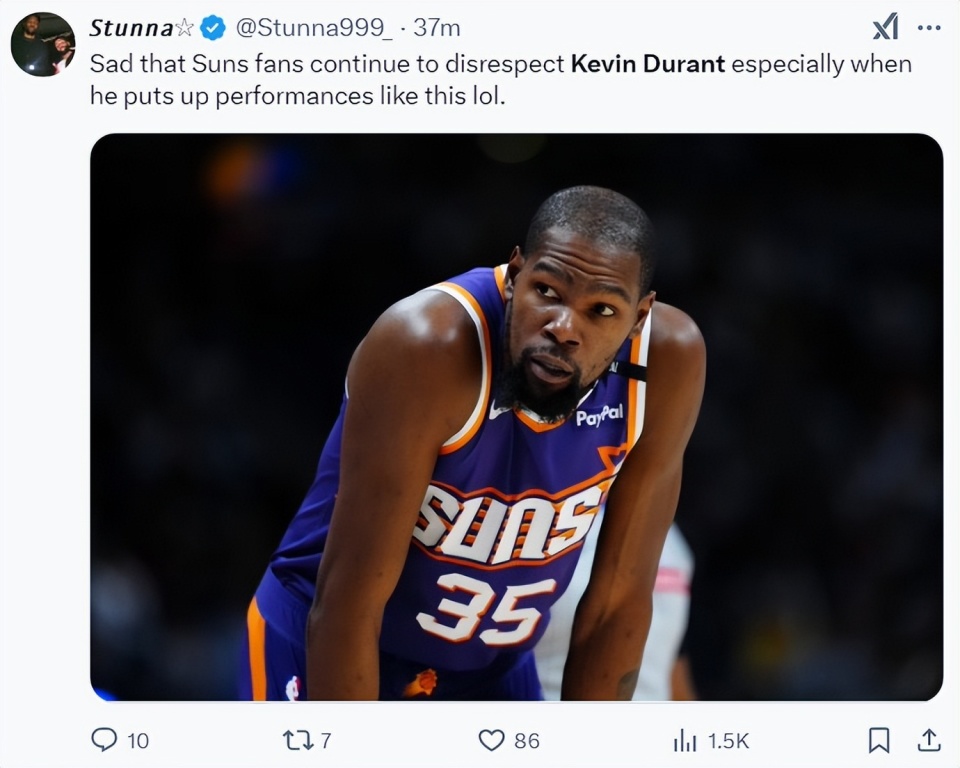Viewport: 960px width, 768px height.
Task: Toggle repost on this tweet
Action: point(296,739)
